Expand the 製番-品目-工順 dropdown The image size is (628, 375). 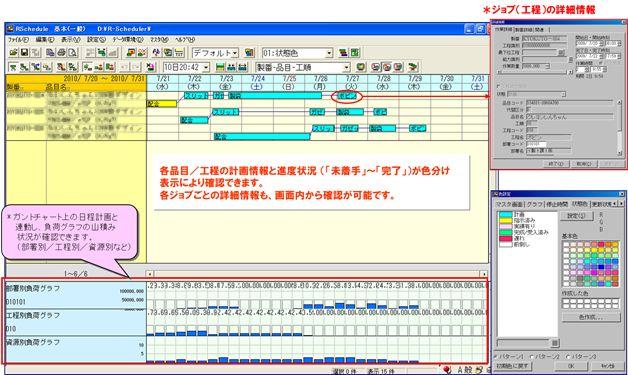[347, 67]
